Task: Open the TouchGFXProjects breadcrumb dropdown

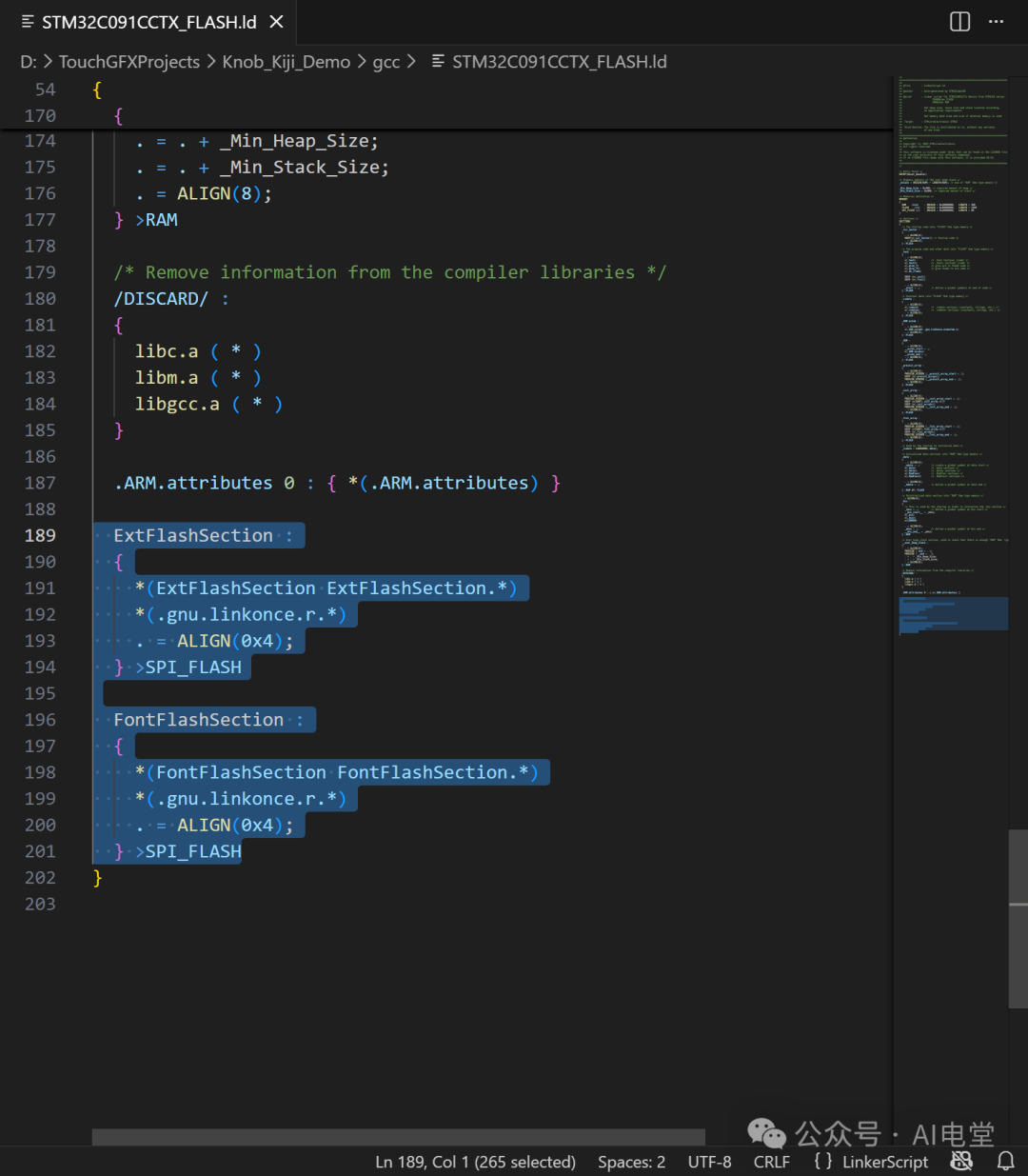Action: click(129, 61)
